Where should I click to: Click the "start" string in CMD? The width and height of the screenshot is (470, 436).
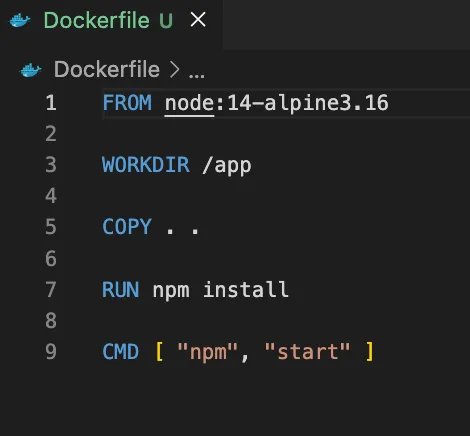tap(307, 352)
